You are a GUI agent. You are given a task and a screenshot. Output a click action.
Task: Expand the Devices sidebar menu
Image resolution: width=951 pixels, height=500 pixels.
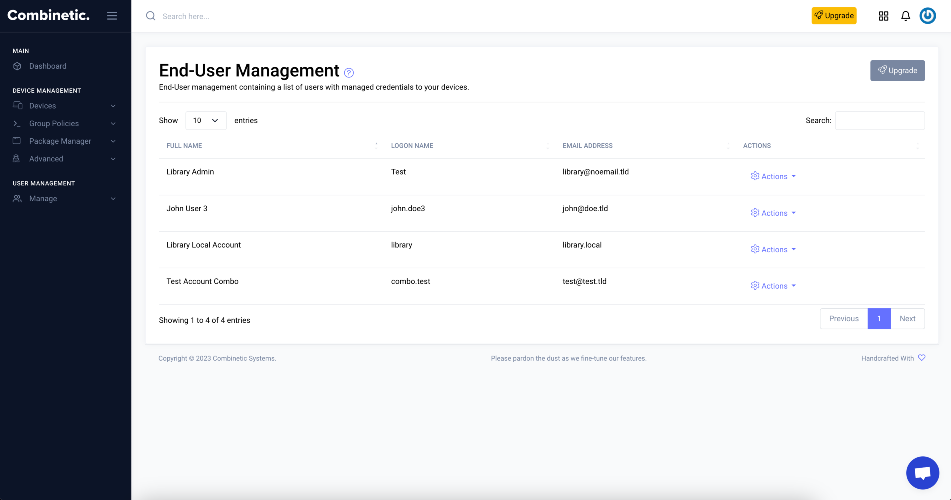tap(66, 106)
